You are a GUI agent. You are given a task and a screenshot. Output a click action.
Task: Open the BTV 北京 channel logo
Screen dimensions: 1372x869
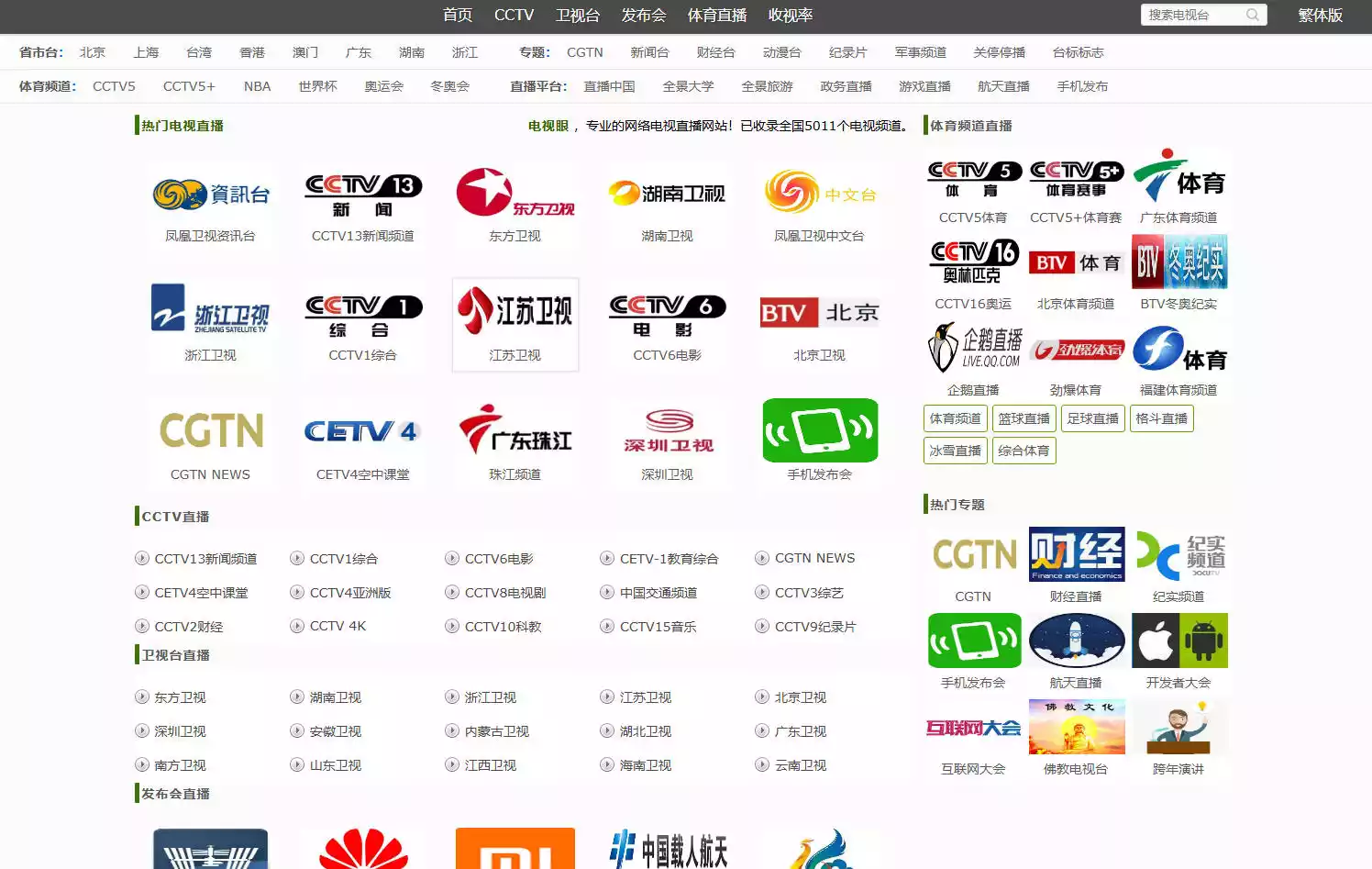820,313
